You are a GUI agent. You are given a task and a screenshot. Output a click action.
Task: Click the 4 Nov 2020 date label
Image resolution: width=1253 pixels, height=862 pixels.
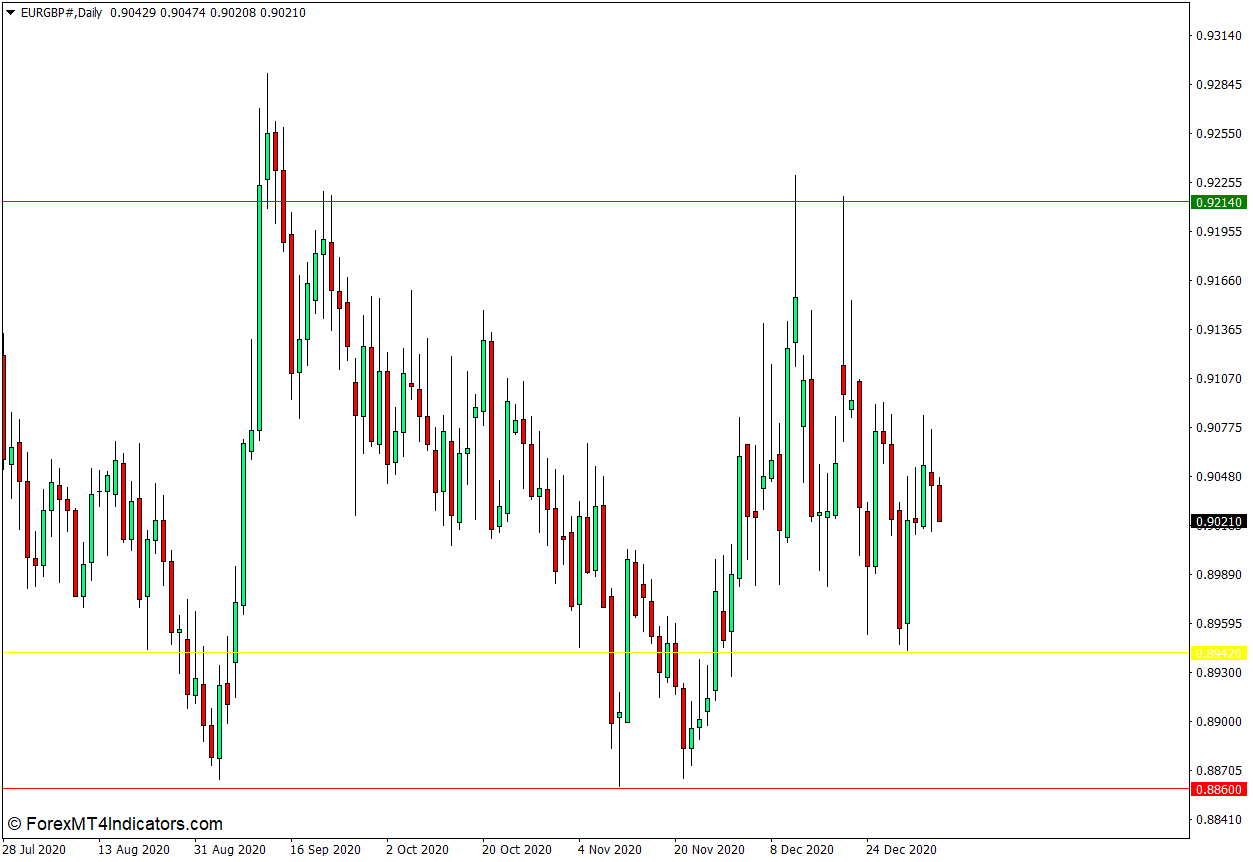click(x=610, y=850)
